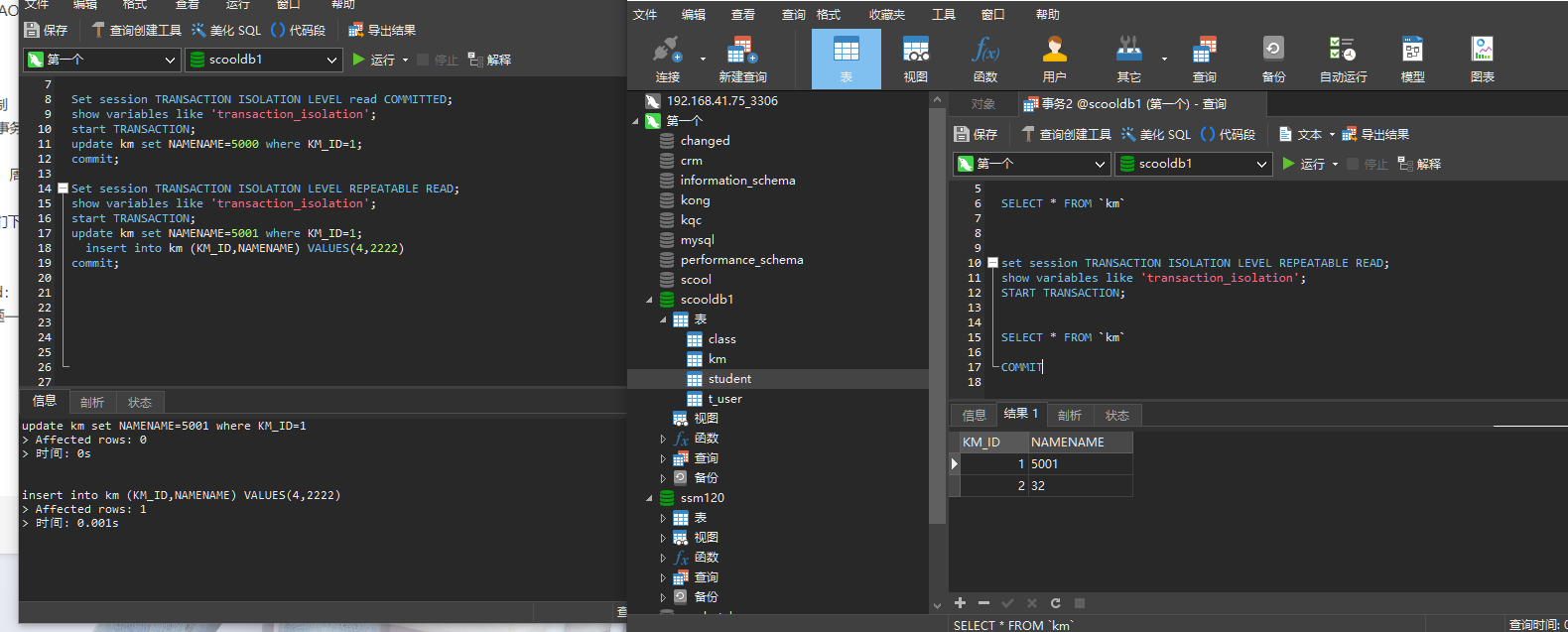Collapse the code fold at line 10
The width and height of the screenshot is (1568, 632).
coord(992,263)
